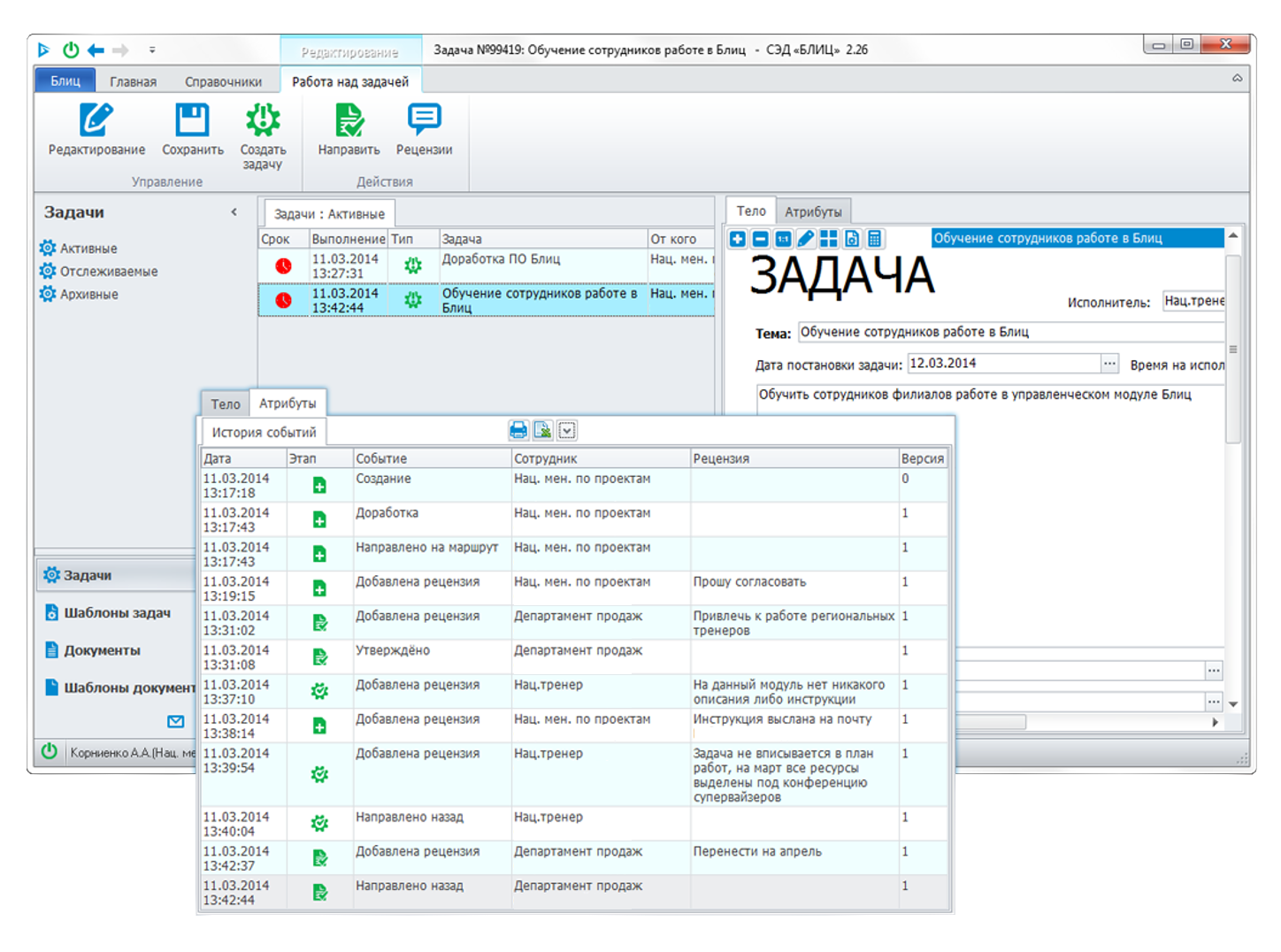The width and height of the screenshot is (1281, 952).
Task: Open the Атрибуты tab in the right panel
Action: 813,211
